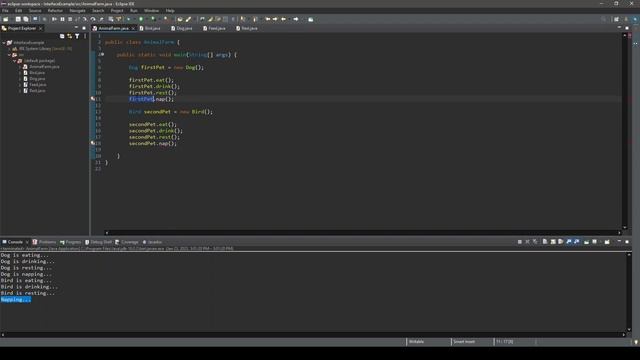Close the AnimalFarm.java editor tab

pyautogui.click(x=133, y=29)
